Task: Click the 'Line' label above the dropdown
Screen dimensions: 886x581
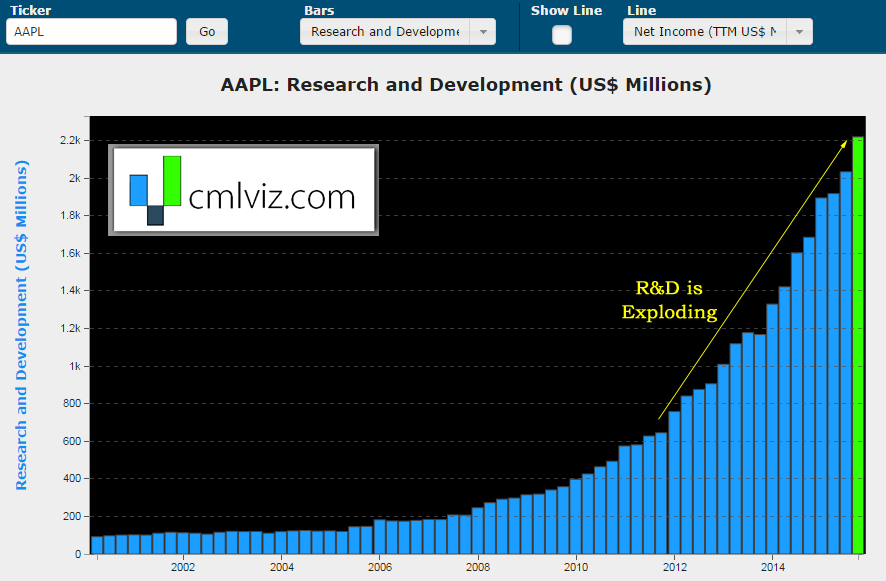Action: coord(641,10)
